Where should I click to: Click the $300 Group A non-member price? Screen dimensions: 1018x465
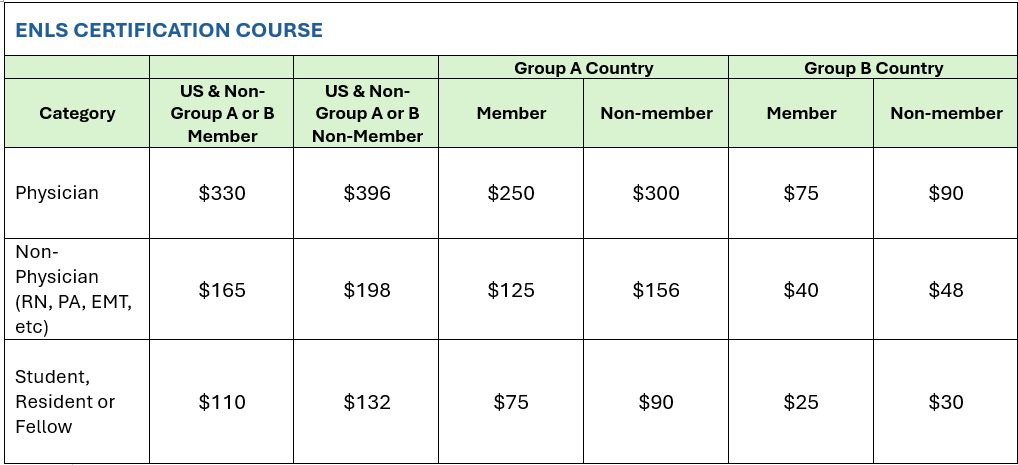click(656, 193)
